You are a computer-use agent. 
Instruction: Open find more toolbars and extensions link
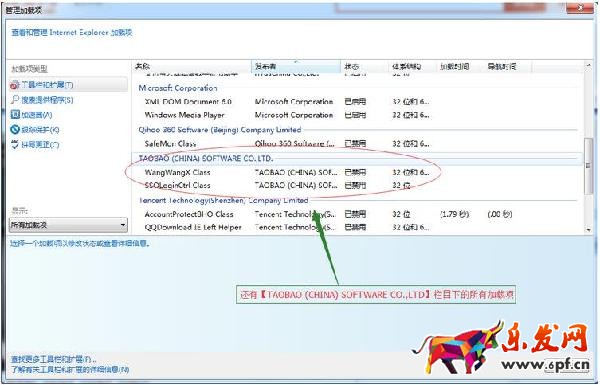pos(53,359)
